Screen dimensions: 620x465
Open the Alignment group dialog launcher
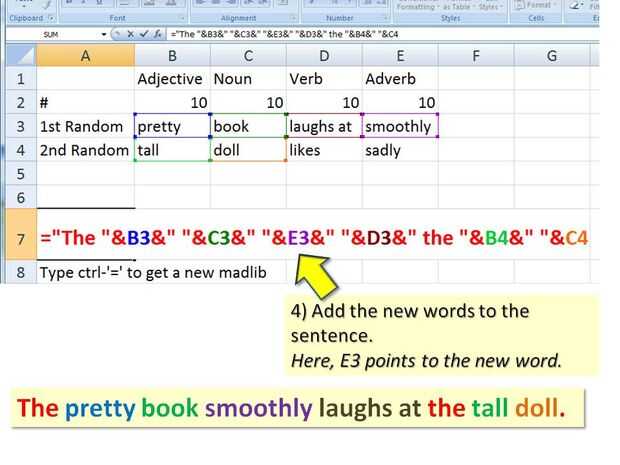click(x=293, y=18)
